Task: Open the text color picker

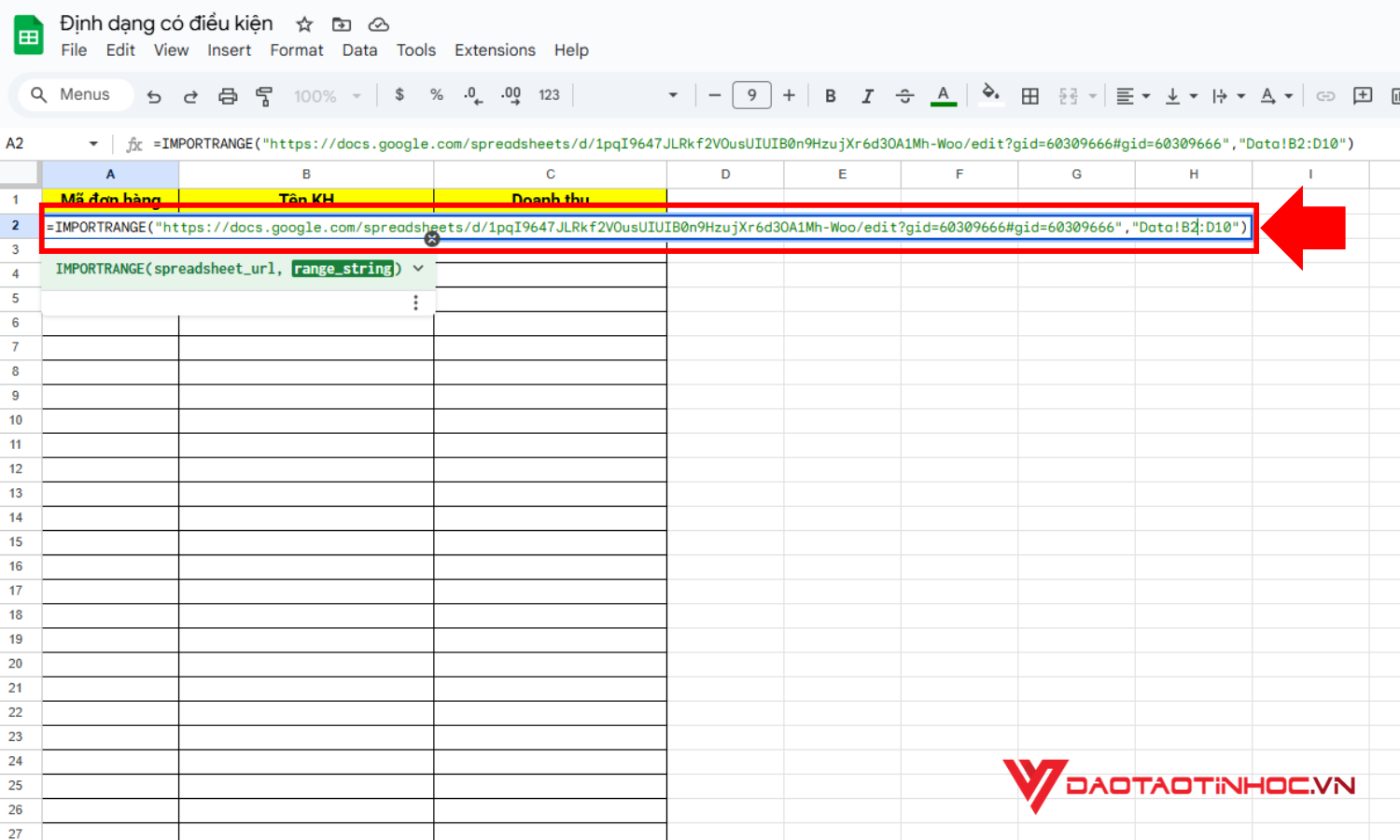Action: [944, 95]
